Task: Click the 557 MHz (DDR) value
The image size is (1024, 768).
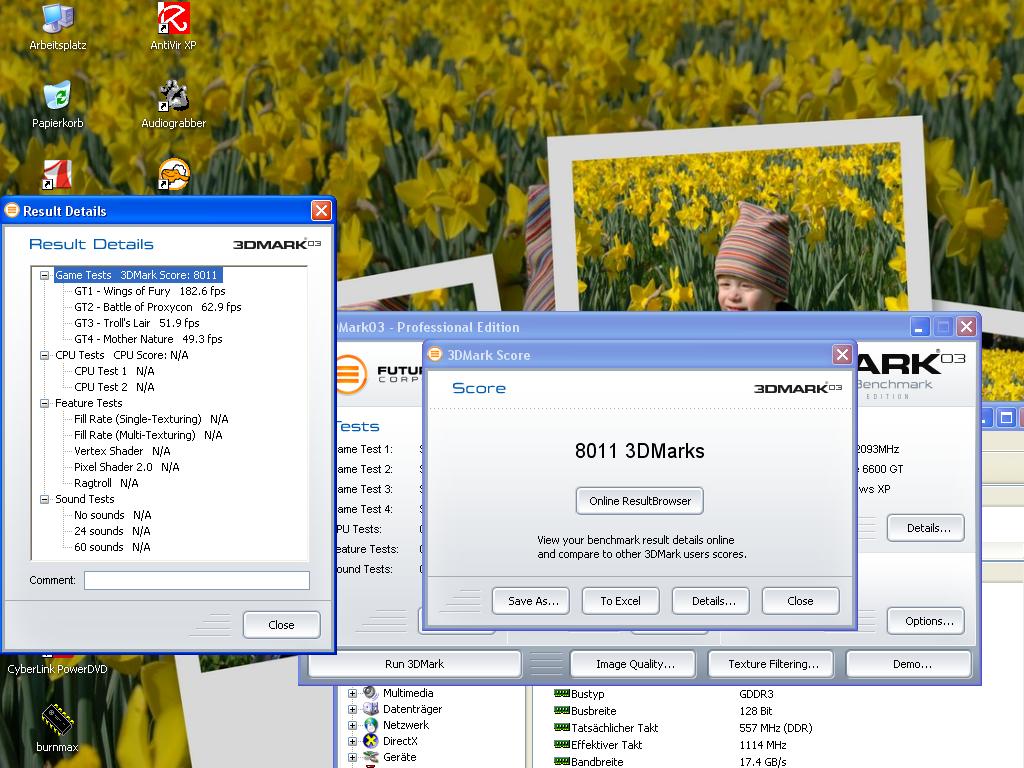Action: coord(776,728)
